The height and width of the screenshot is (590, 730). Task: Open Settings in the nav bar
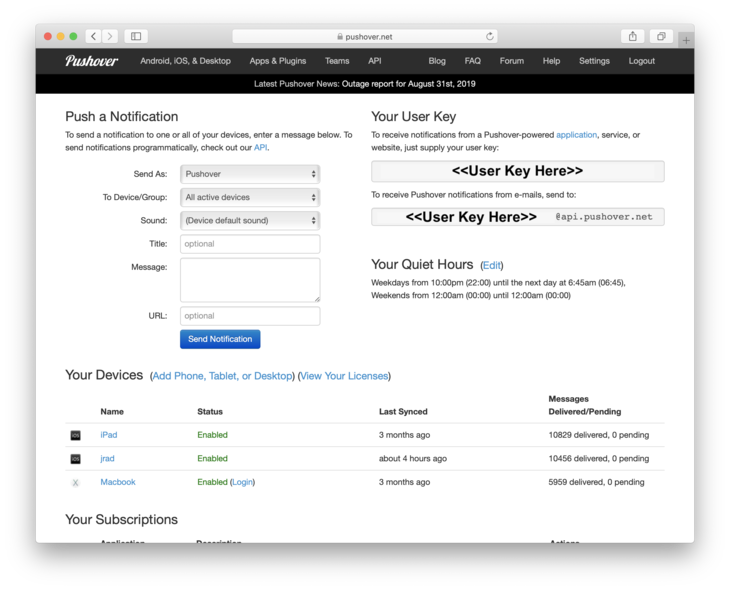[594, 61]
